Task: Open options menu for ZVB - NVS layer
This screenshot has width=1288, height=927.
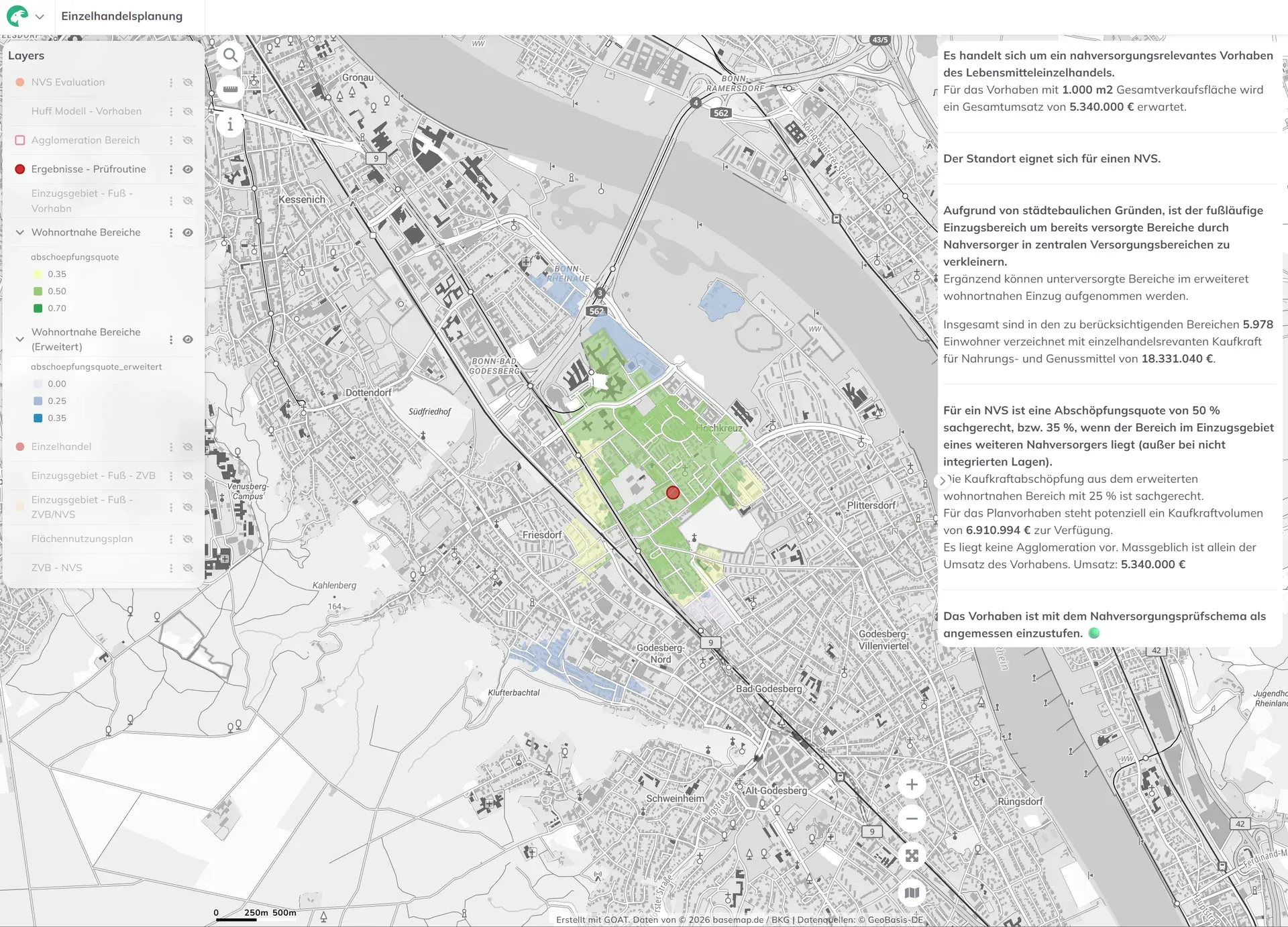Action: [x=171, y=568]
